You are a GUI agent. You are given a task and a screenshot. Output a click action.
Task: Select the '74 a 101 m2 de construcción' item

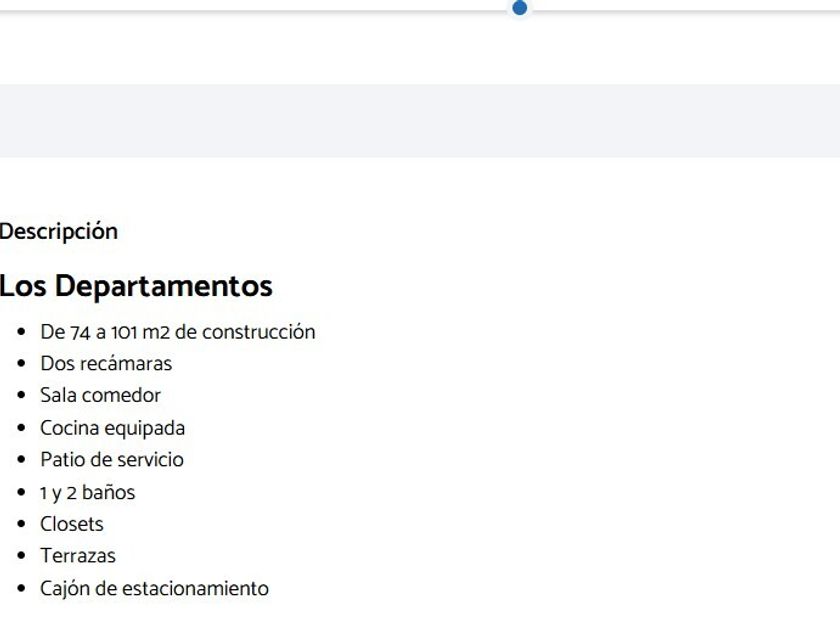tap(178, 332)
